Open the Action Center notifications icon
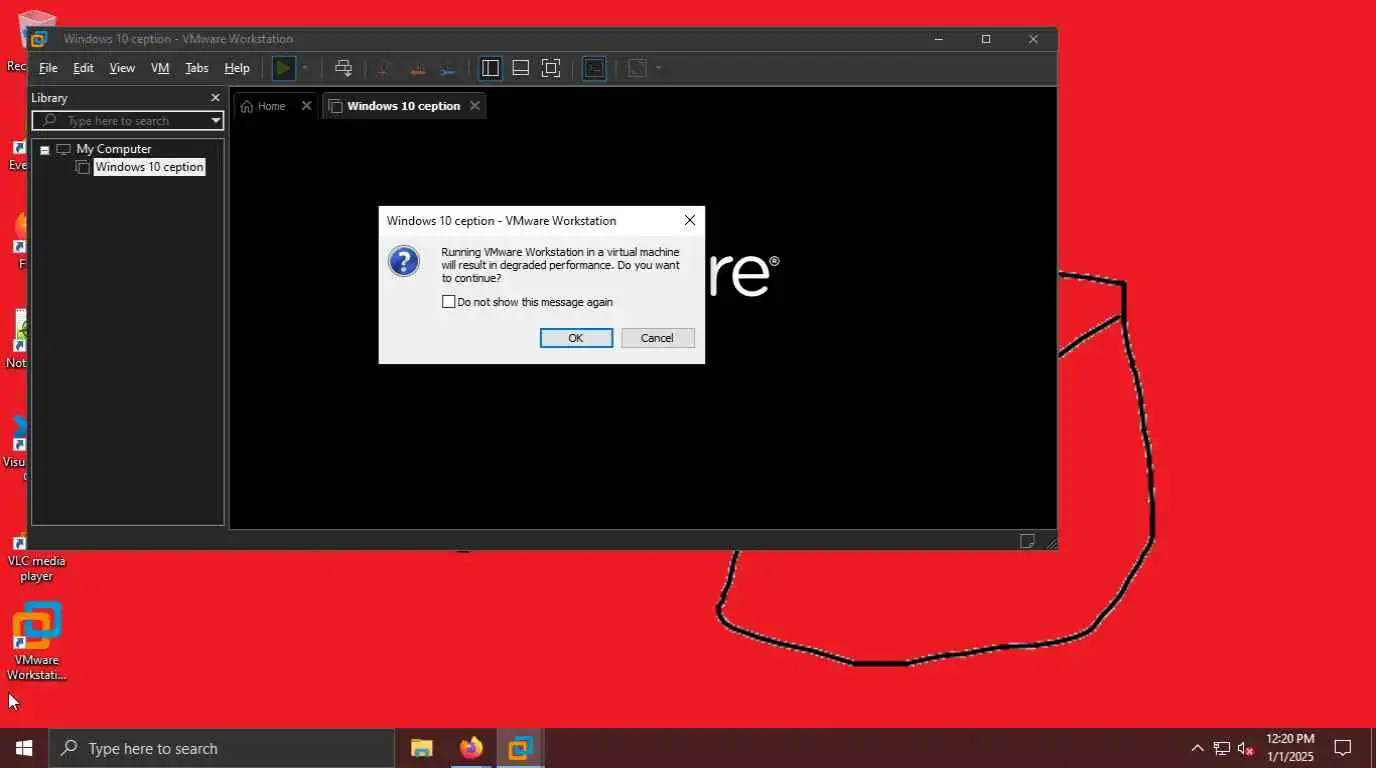This screenshot has width=1376, height=768. pos(1343,748)
